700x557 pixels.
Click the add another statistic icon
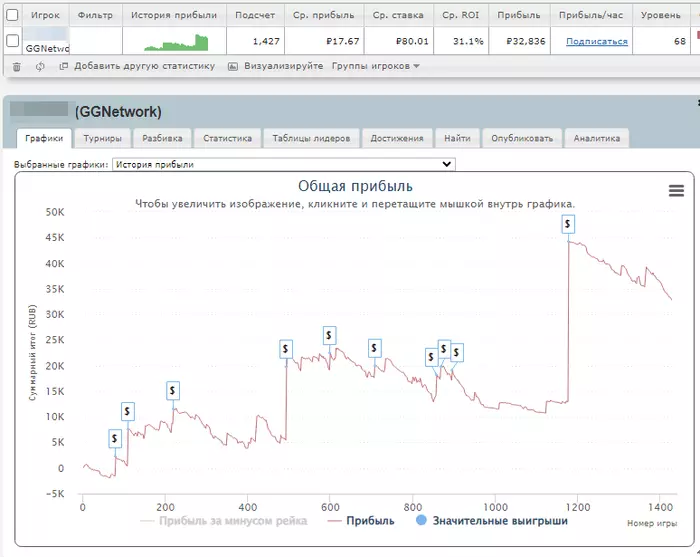64,66
